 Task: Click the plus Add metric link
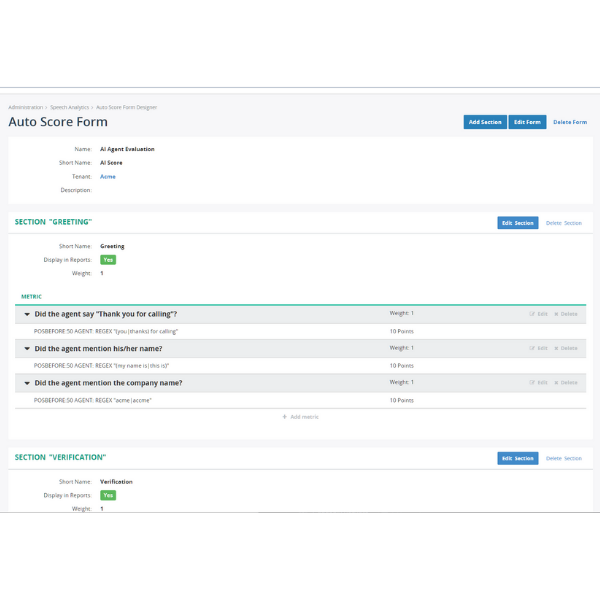click(x=300, y=417)
